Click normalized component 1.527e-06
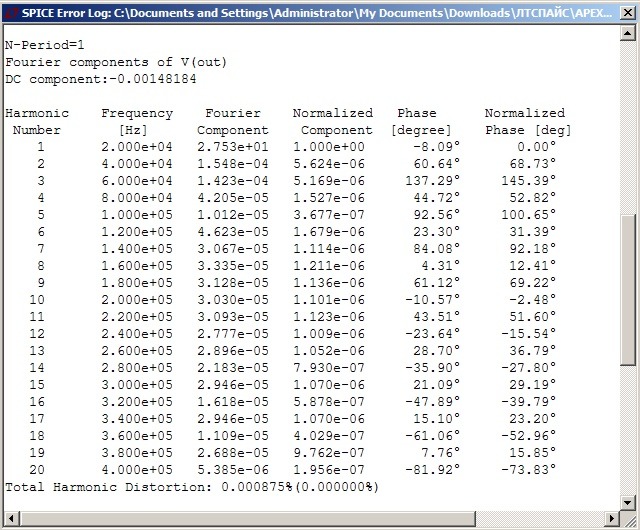This screenshot has height=530, width=640. pos(329,198)
